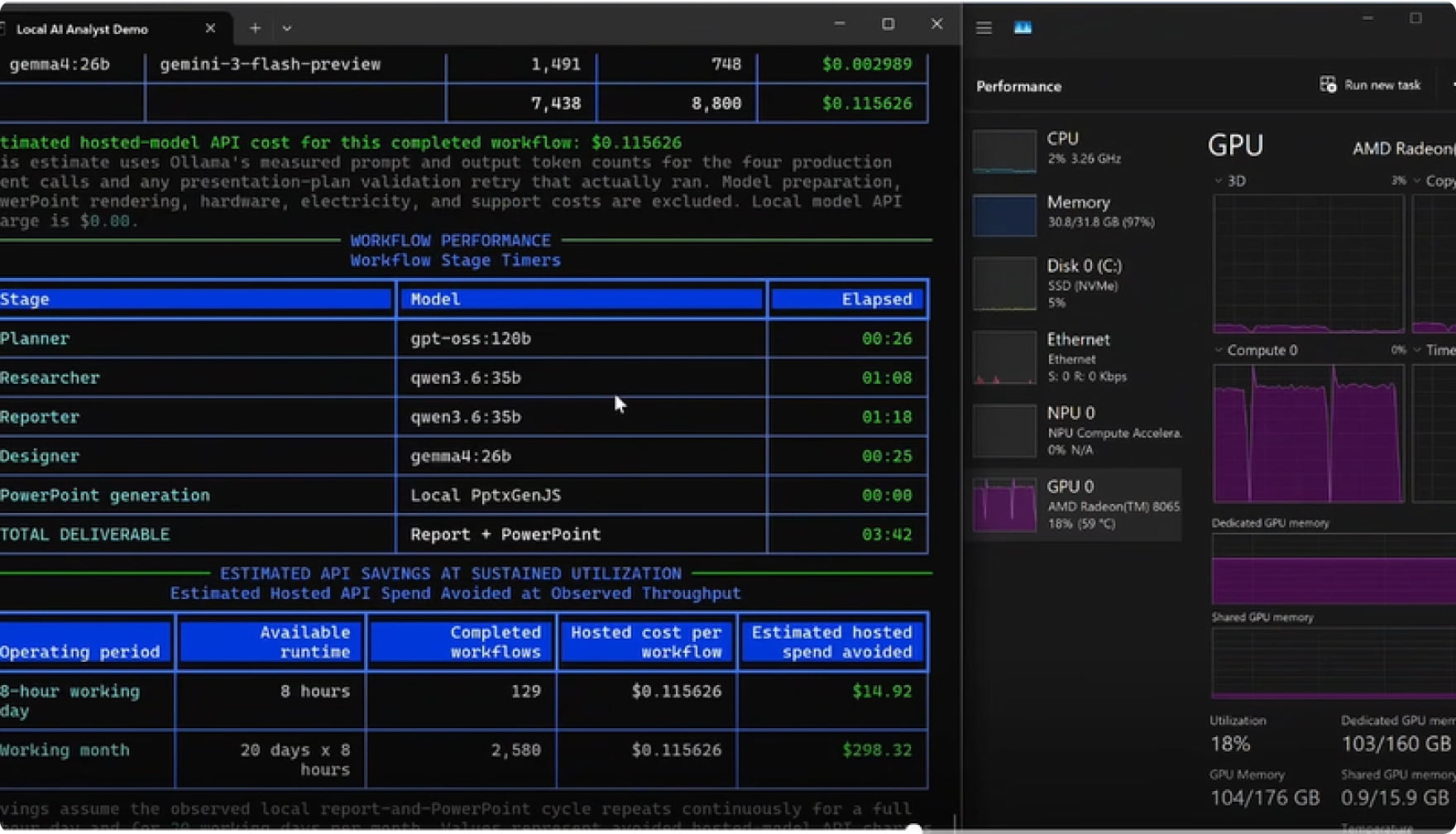Click the Planner stage row
1456x834 pixels.
463,338
